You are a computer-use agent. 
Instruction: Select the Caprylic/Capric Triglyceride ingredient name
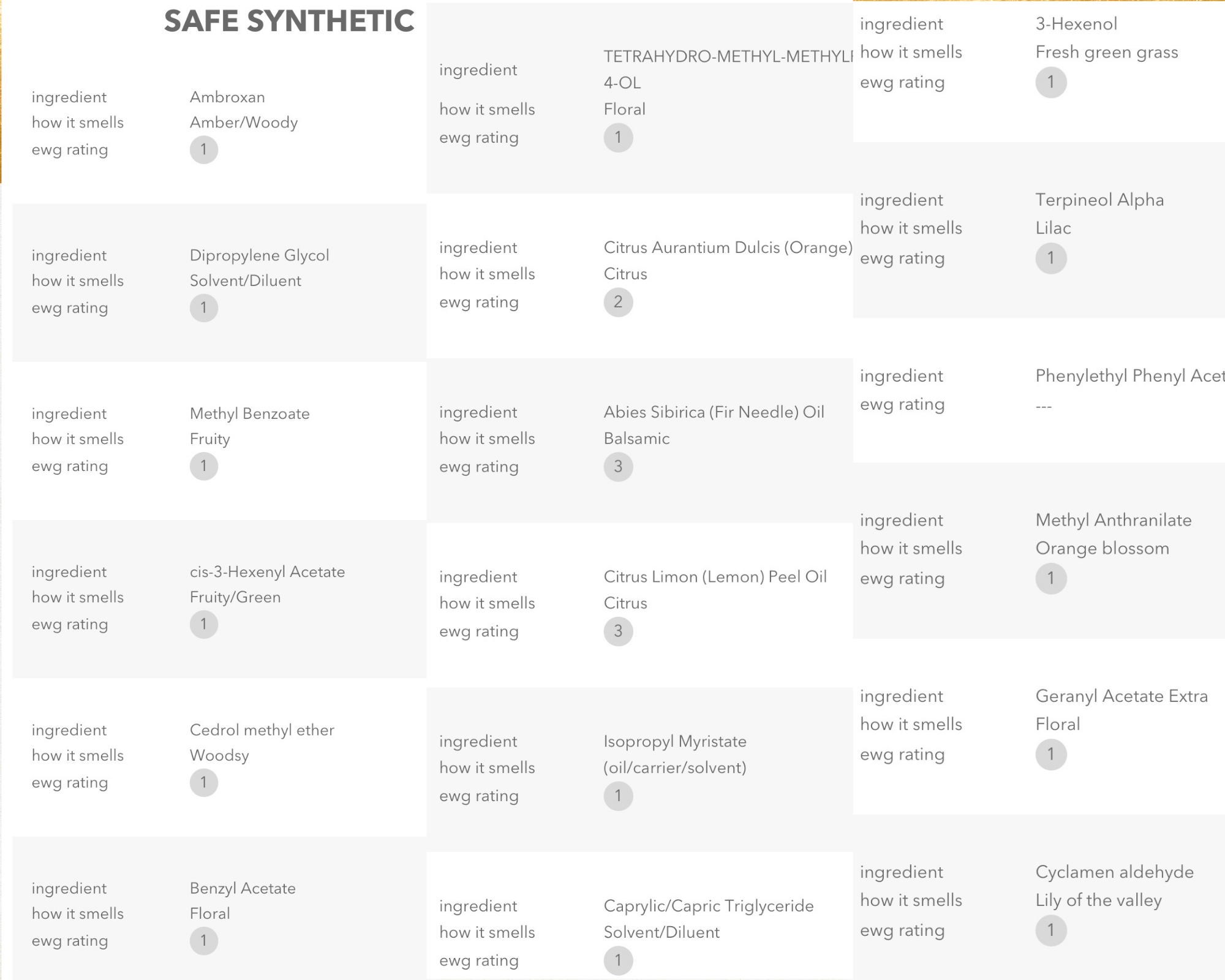click(709, 905)
